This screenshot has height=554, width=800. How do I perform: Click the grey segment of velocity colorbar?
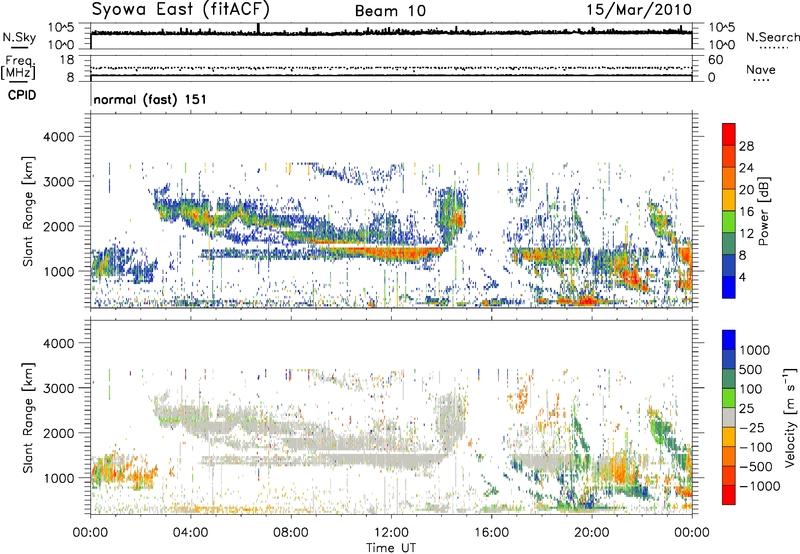pos(729,417)
